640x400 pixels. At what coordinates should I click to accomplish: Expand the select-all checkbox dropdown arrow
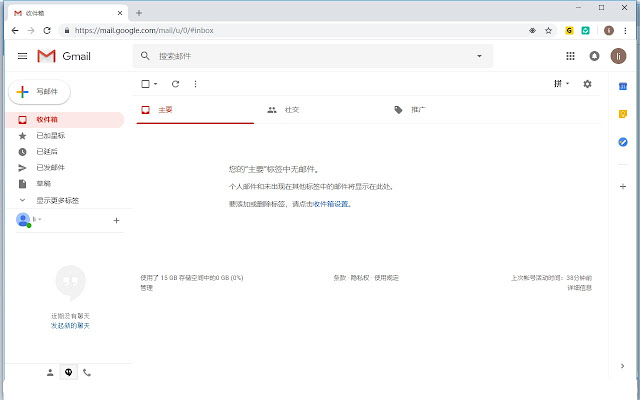coord(156,84)
